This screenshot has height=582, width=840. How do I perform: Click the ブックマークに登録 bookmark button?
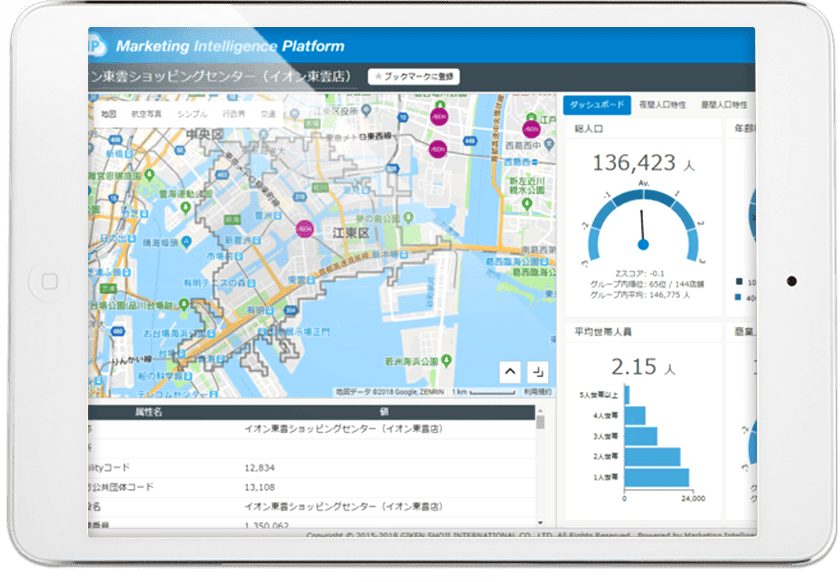414,77
